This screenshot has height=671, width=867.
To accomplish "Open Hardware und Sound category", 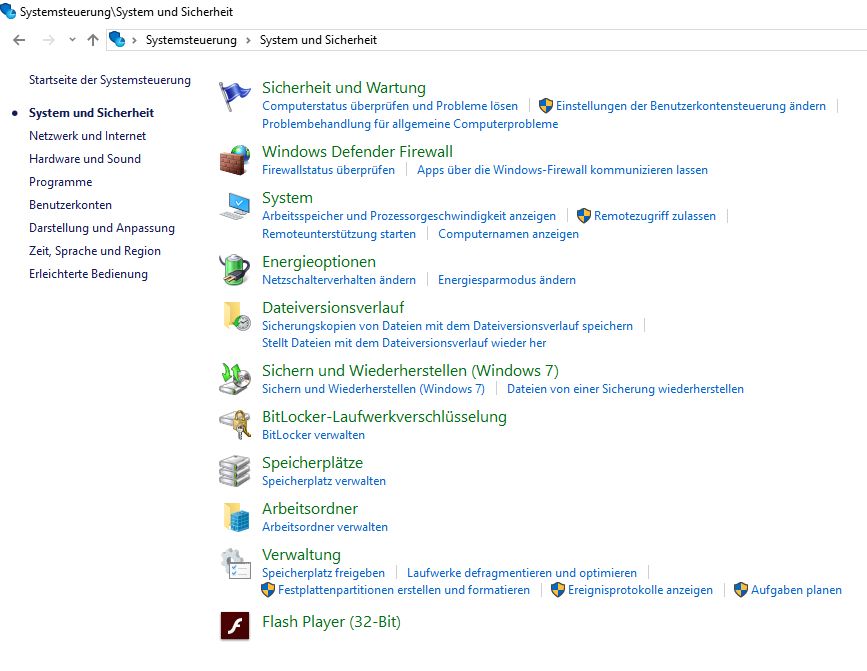I will coord(85,159).
